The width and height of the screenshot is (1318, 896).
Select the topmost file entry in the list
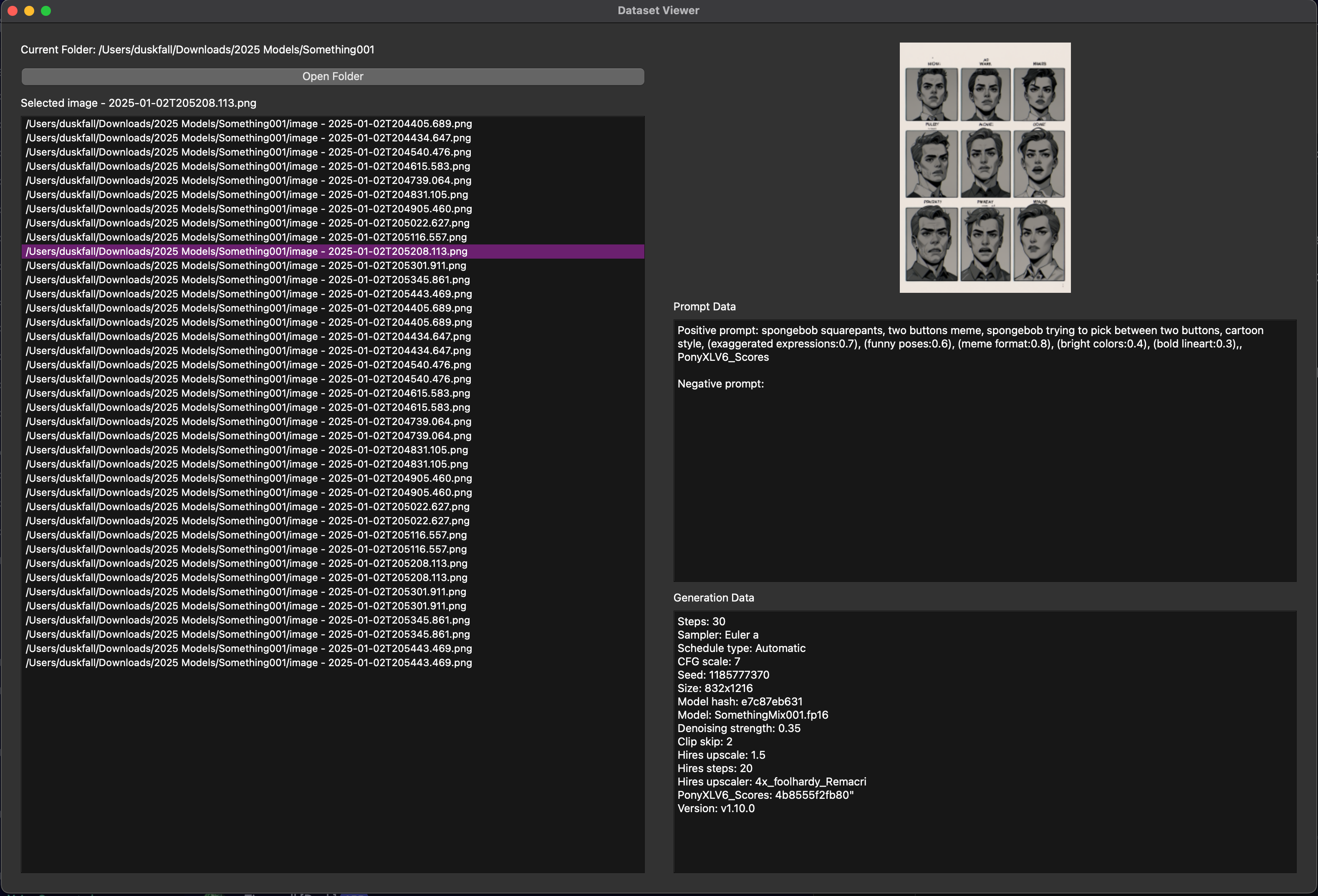tap(248, 123)
